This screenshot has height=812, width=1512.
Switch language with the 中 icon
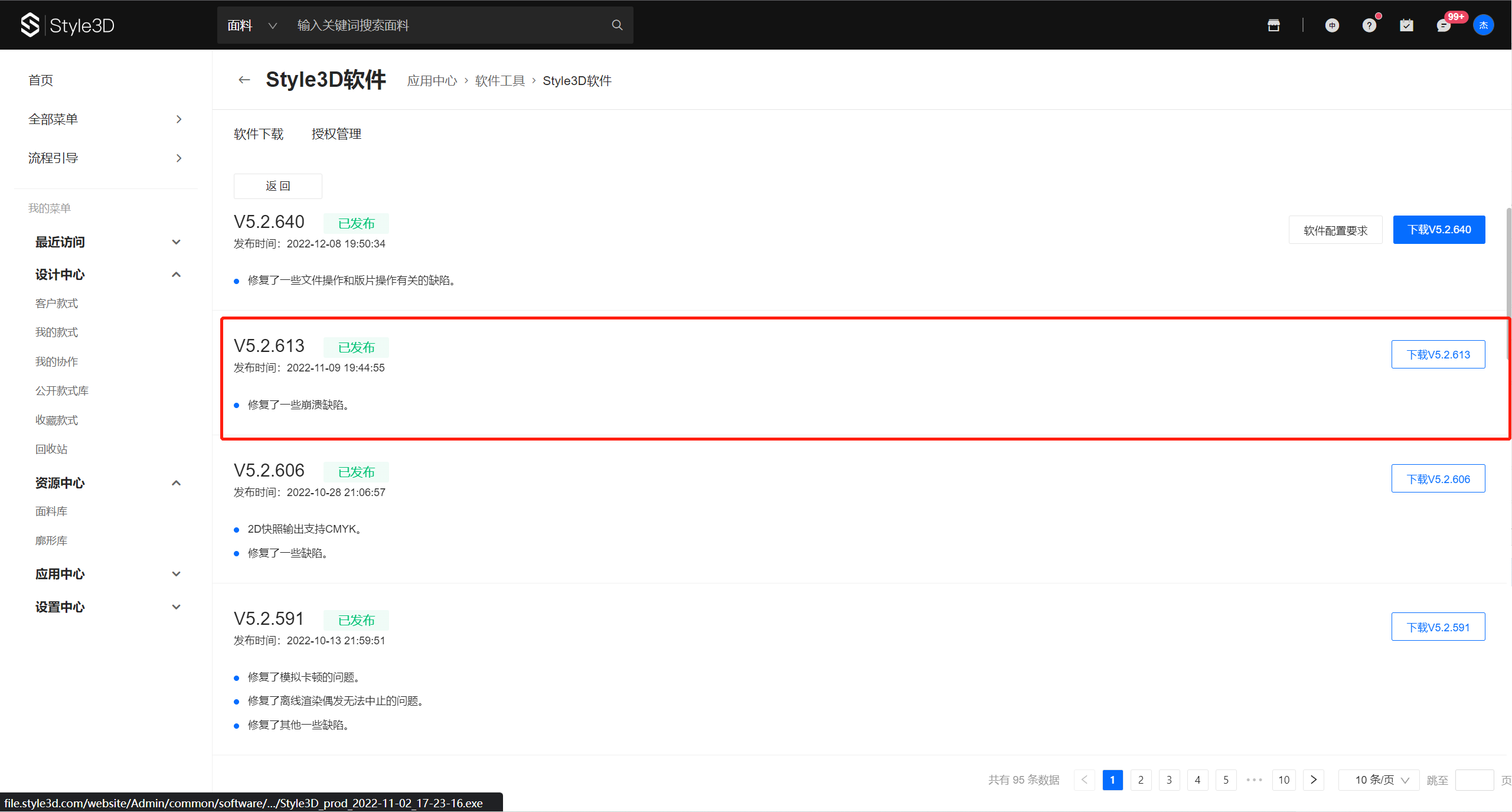(1332, 25)
